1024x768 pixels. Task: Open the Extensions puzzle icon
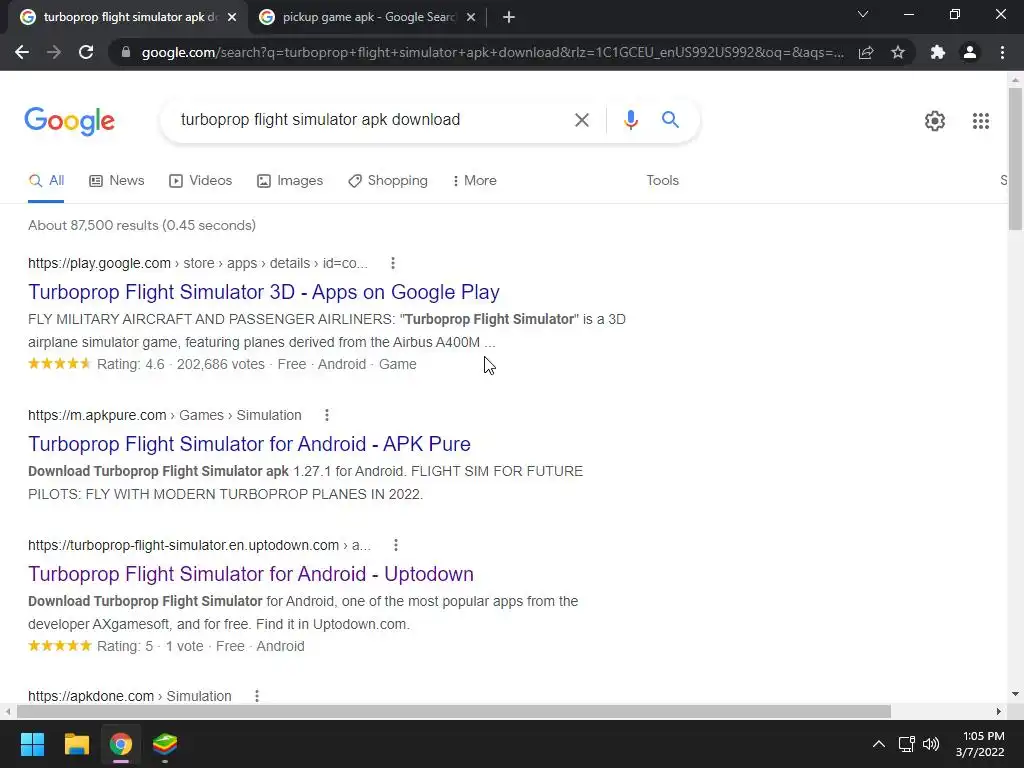point(938,52)
